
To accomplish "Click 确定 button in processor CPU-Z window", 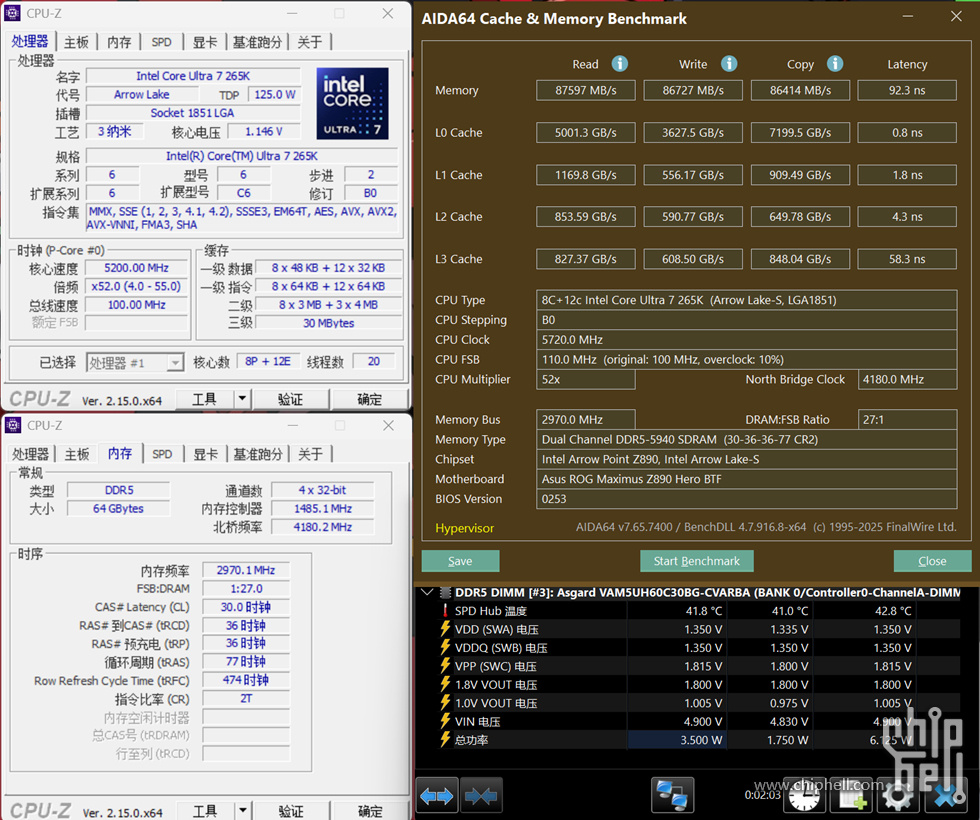I will (369, 399).
